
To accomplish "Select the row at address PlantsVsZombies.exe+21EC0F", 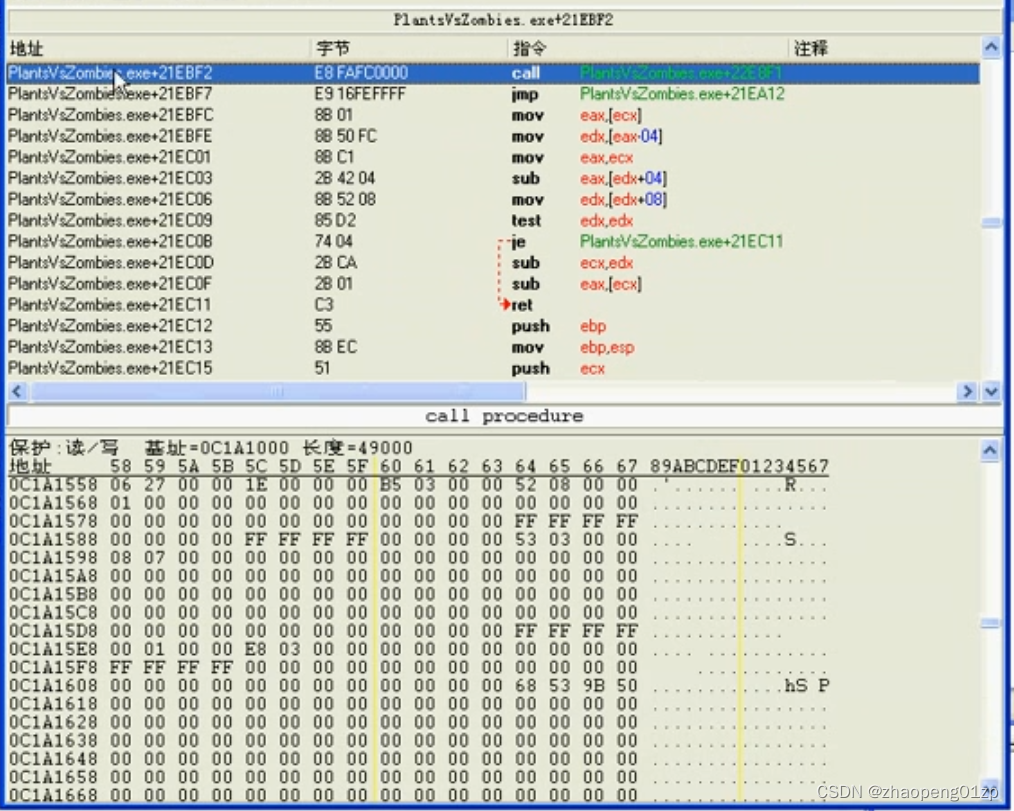I will 493,284.
